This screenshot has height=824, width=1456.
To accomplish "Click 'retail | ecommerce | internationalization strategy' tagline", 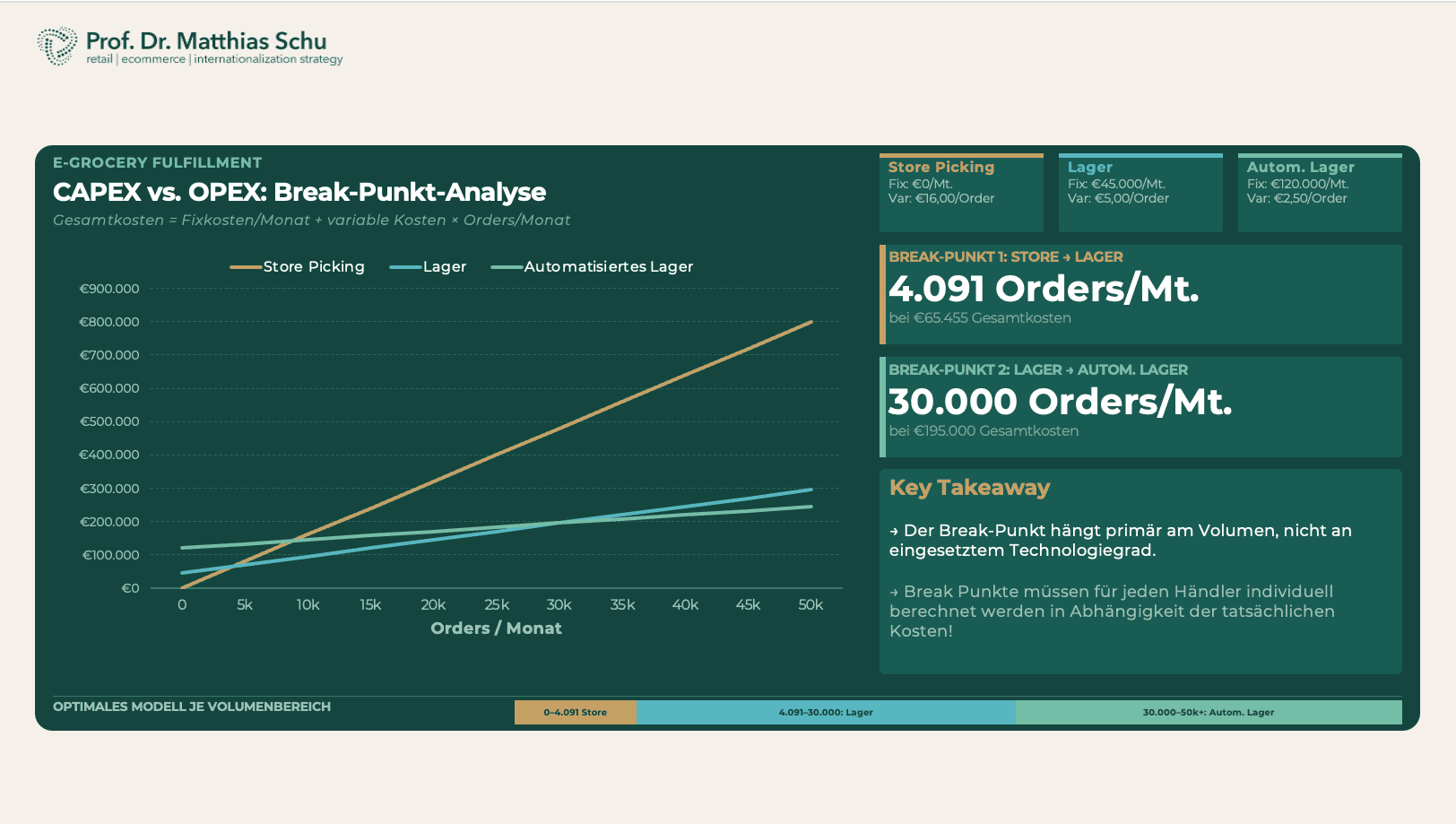I will (x=215, y=59).
